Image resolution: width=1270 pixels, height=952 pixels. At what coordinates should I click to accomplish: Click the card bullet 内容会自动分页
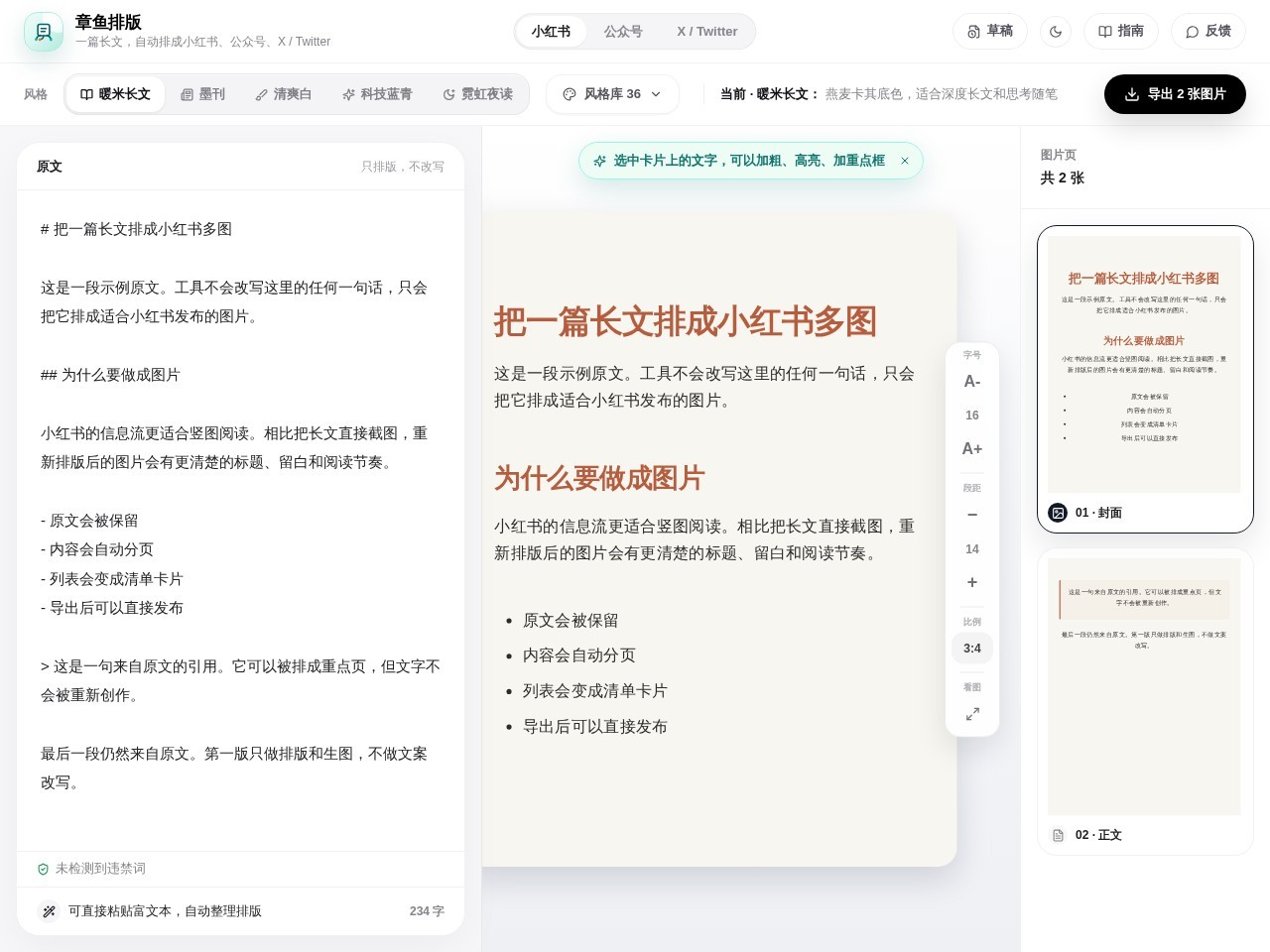(579, 655)
